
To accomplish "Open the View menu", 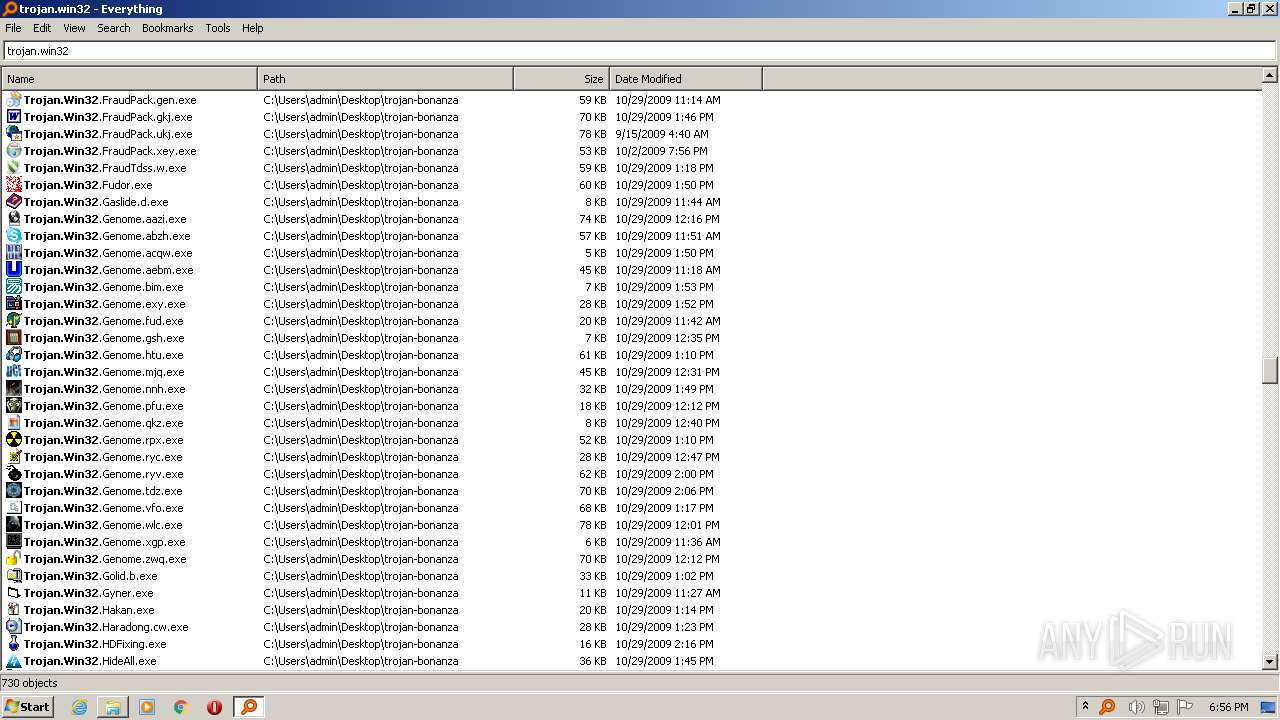I will [74, 28].
